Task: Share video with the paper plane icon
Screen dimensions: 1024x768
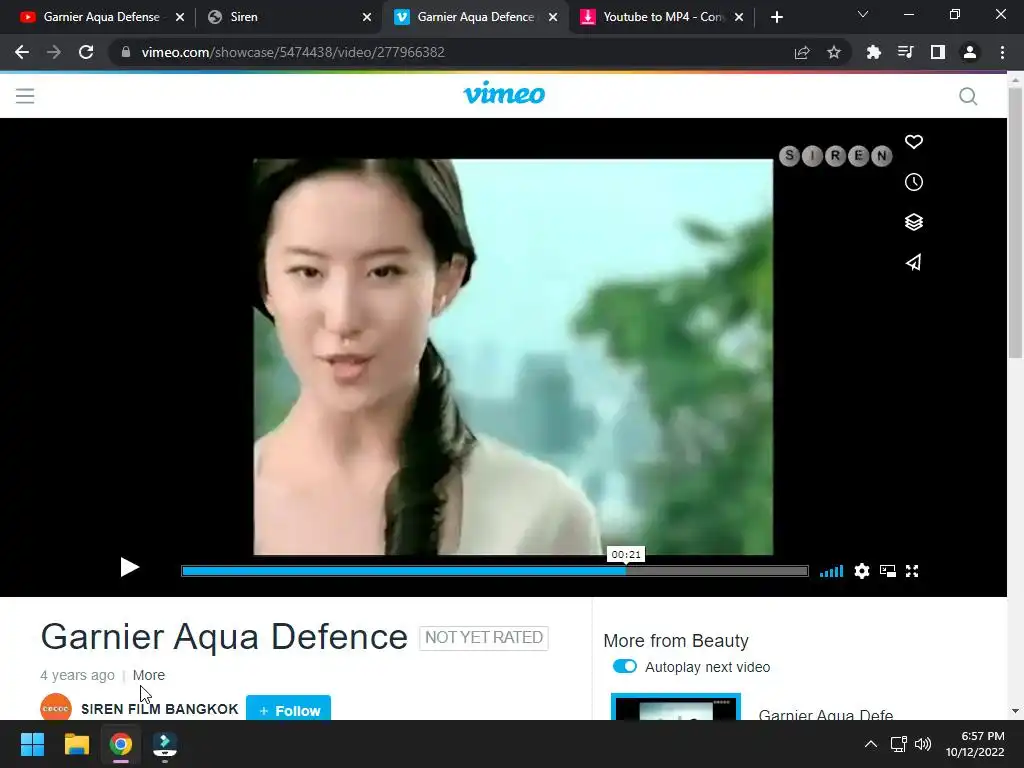Action: coord(914,263)
